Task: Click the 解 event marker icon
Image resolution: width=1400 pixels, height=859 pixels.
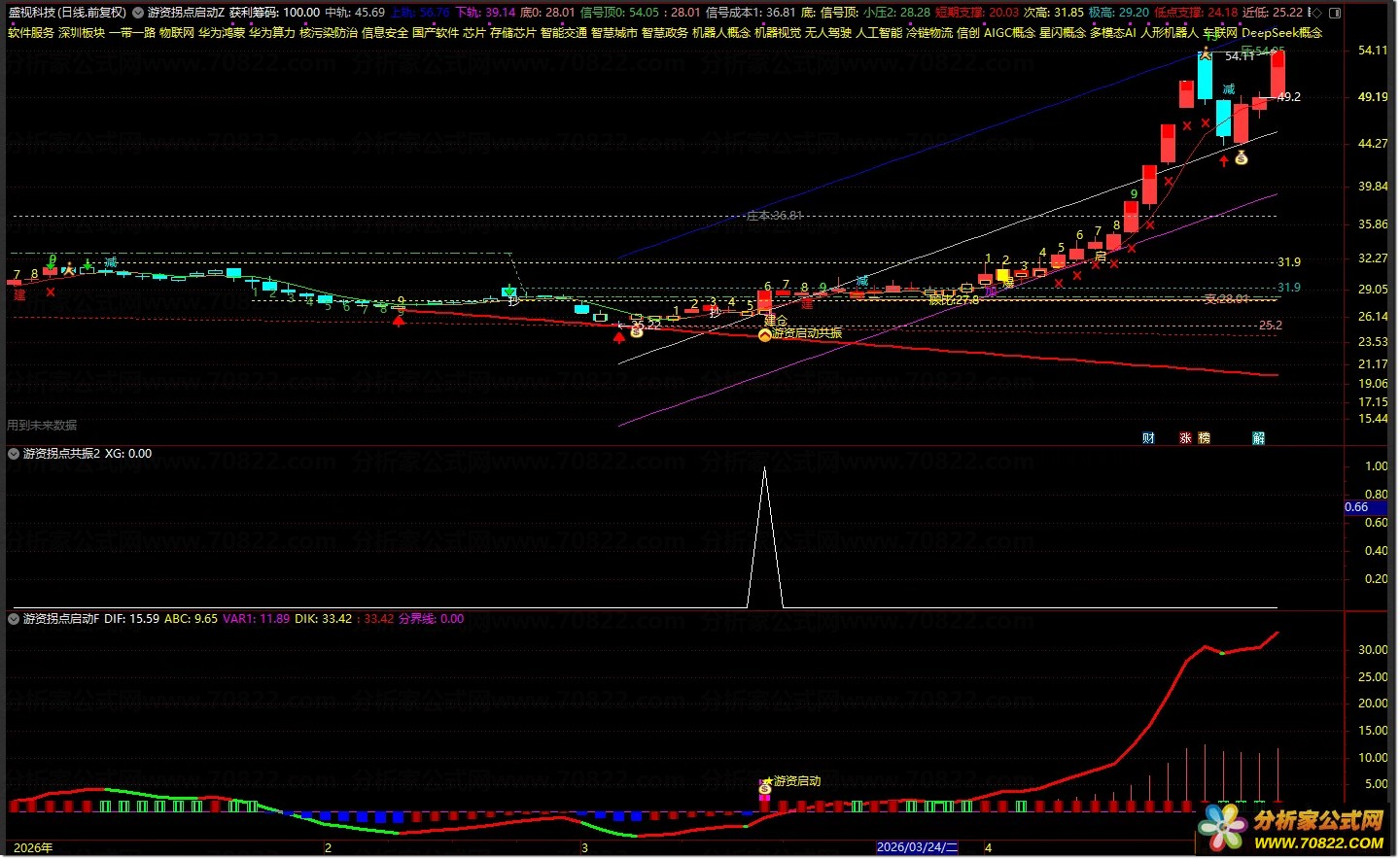Action: click(x=1259, y=438)
